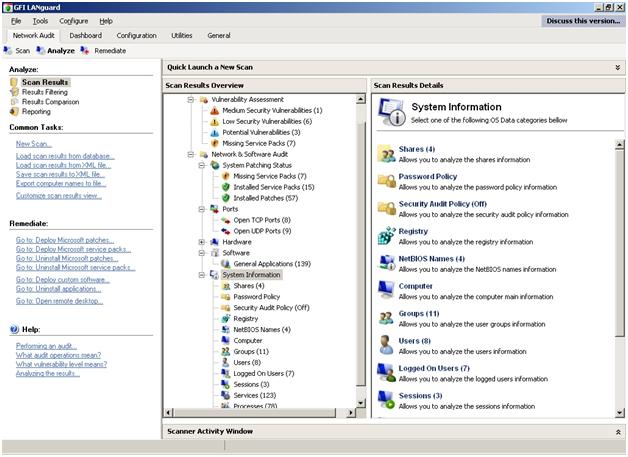628x457 pixels.
Task: Click the Logged On Users icon in details
Action: 386,372
